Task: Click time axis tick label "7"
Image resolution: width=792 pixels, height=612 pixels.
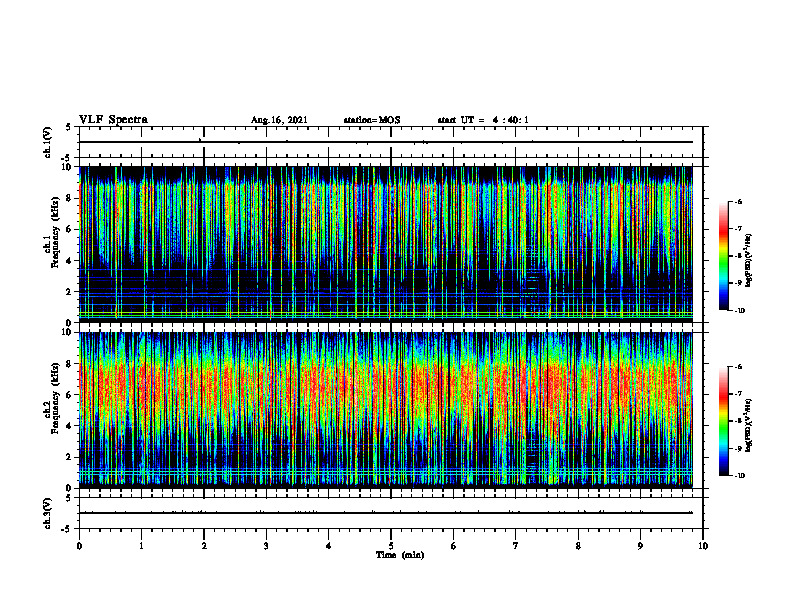Action: coord(516,546)
